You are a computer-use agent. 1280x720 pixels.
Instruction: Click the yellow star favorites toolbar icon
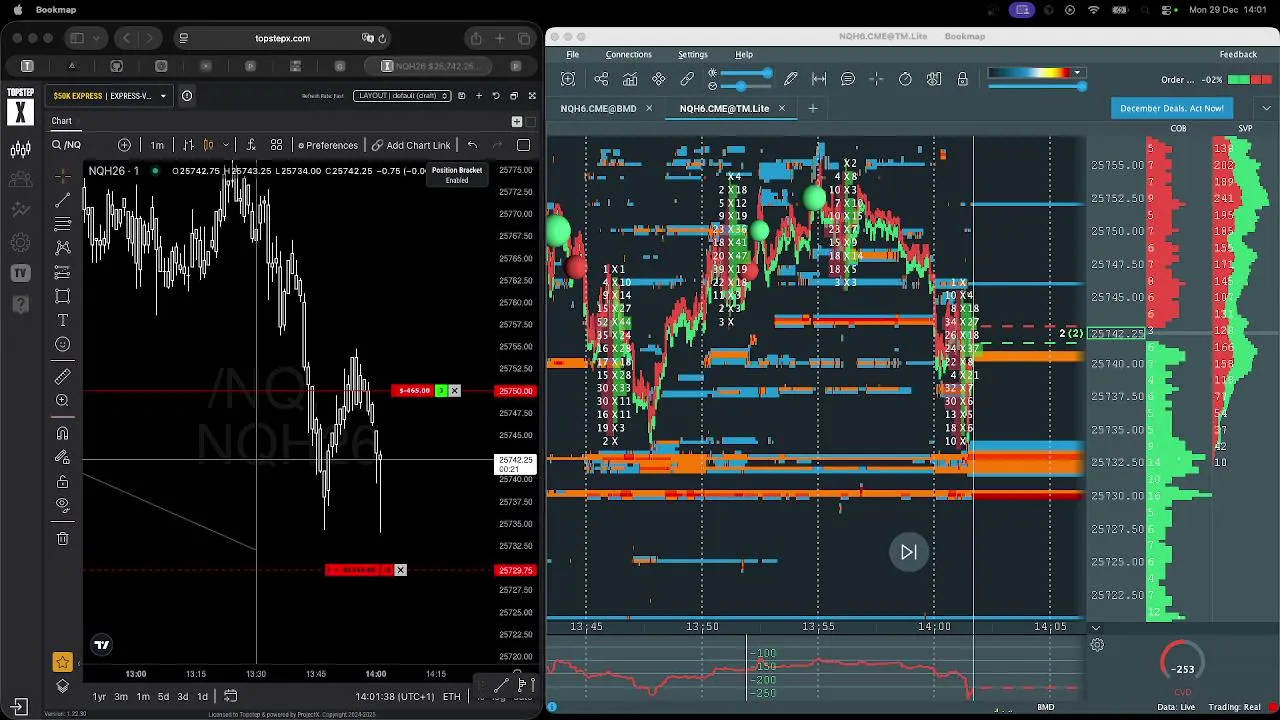click(62, 662)
